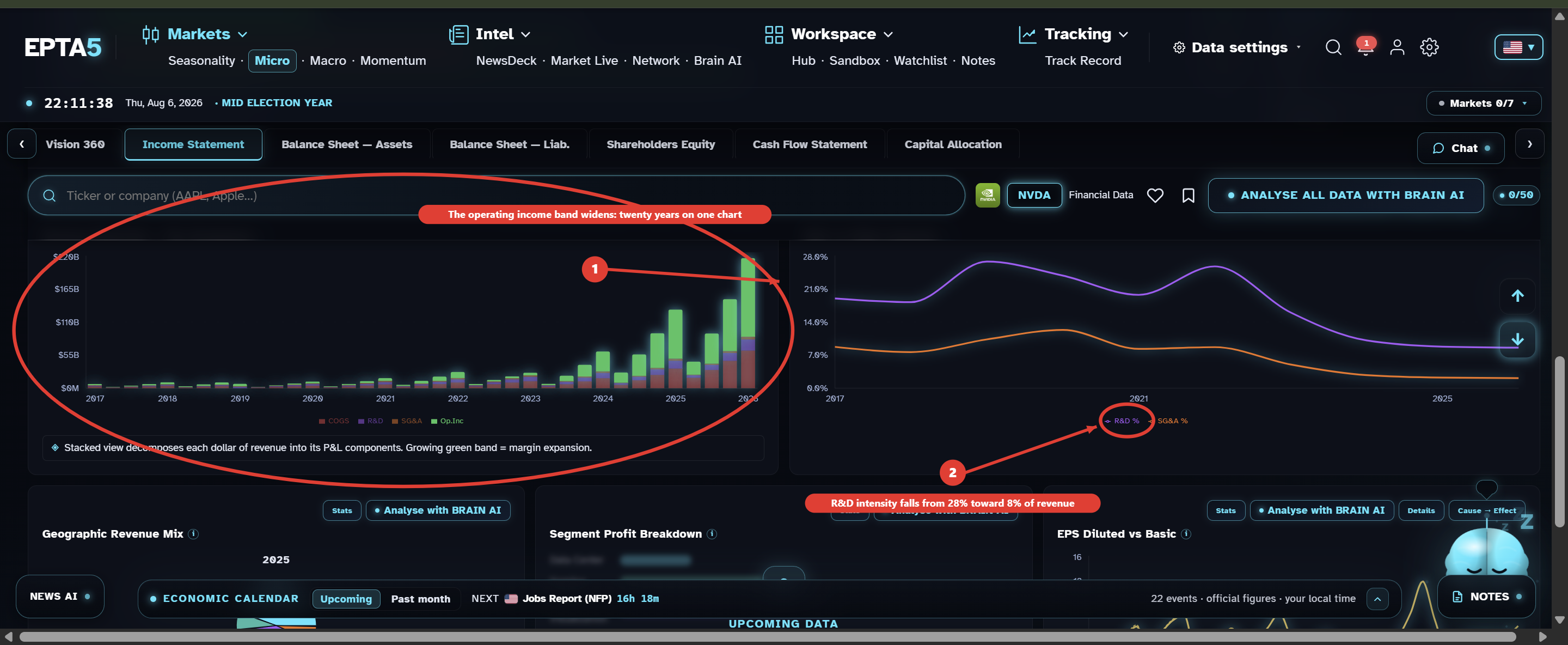1568x645 pixels.
Task: Open Details for the EPS card
Action: pos(1420,510)
